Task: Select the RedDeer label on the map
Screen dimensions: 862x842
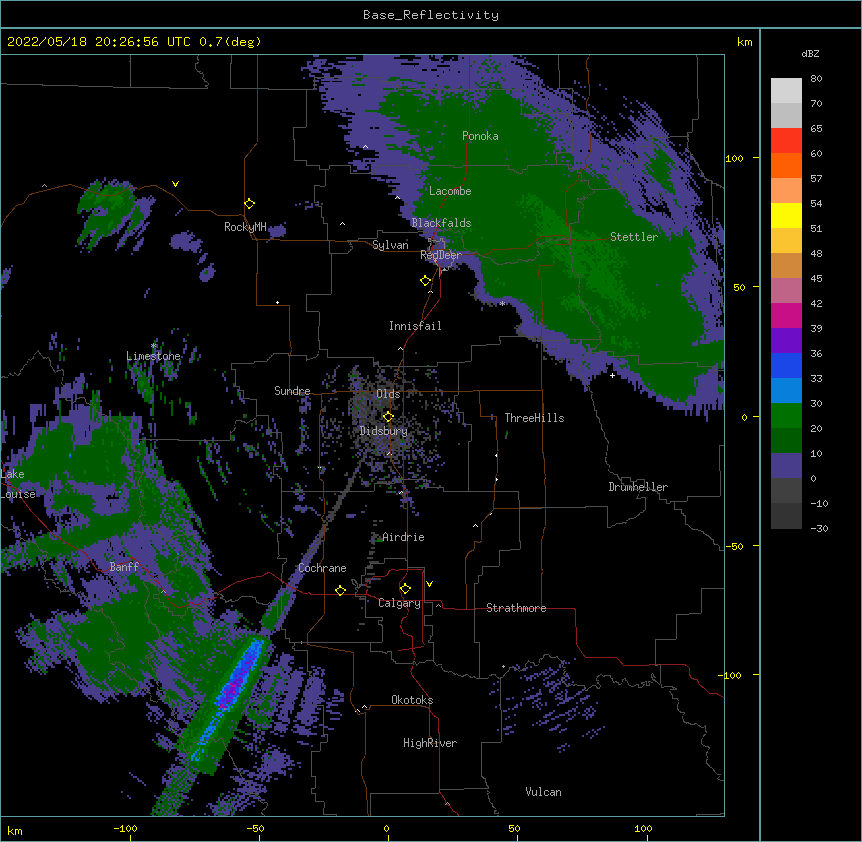Action: pos(440,255)
